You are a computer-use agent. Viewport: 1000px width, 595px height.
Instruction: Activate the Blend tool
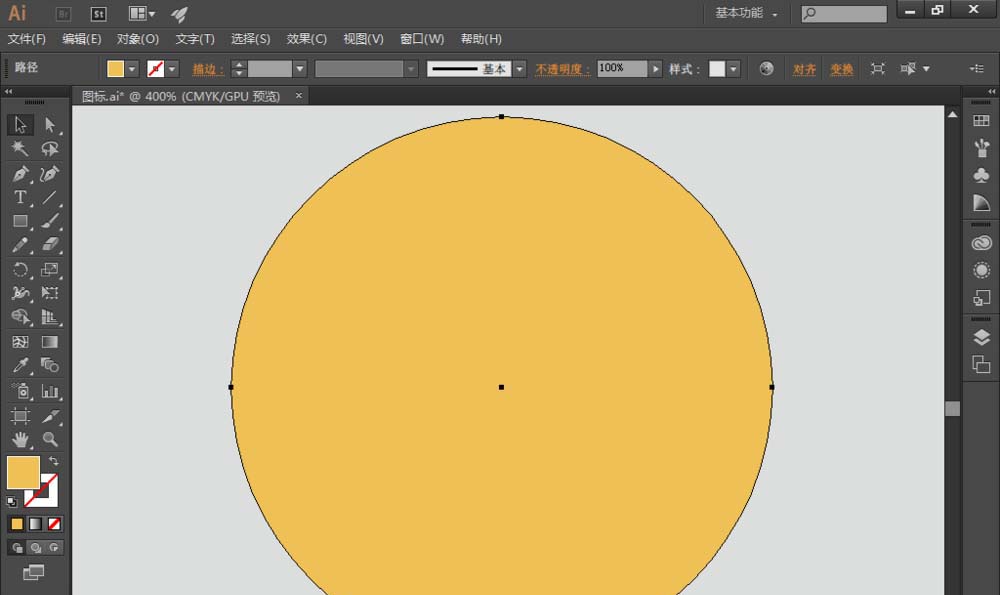[50, 365]
